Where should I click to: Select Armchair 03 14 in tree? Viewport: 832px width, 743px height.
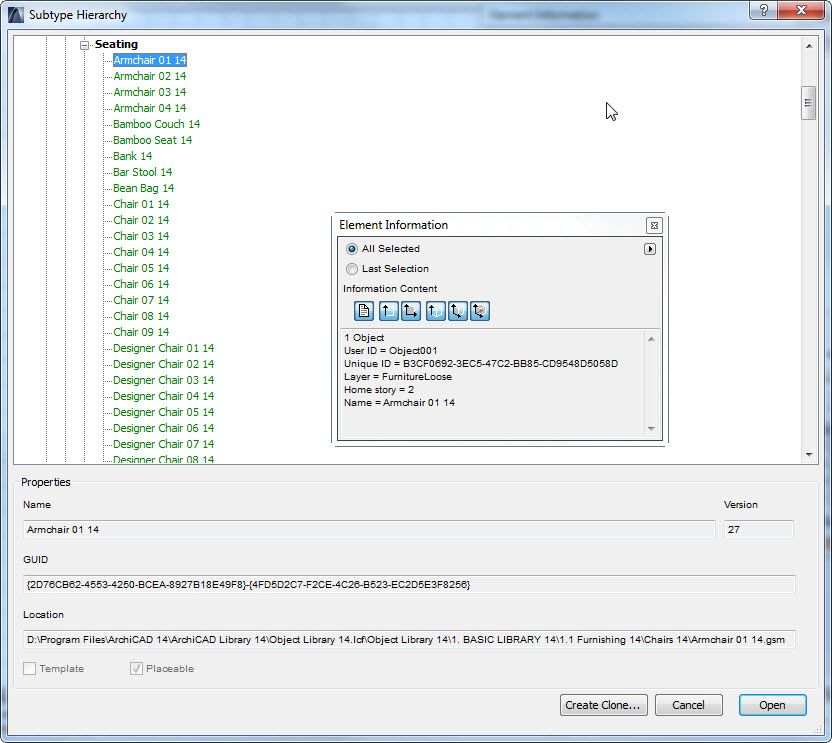tap(150, 92)
